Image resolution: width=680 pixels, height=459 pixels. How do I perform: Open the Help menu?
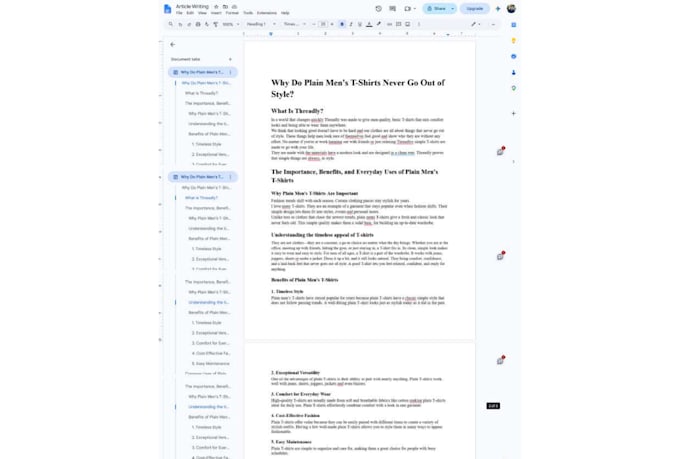(285, 13)
